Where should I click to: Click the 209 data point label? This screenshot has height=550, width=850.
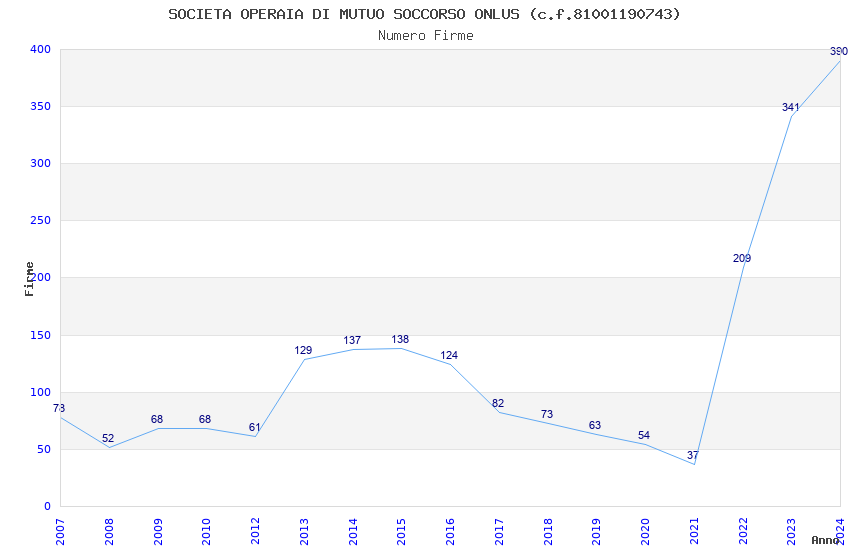click(742, 258)
